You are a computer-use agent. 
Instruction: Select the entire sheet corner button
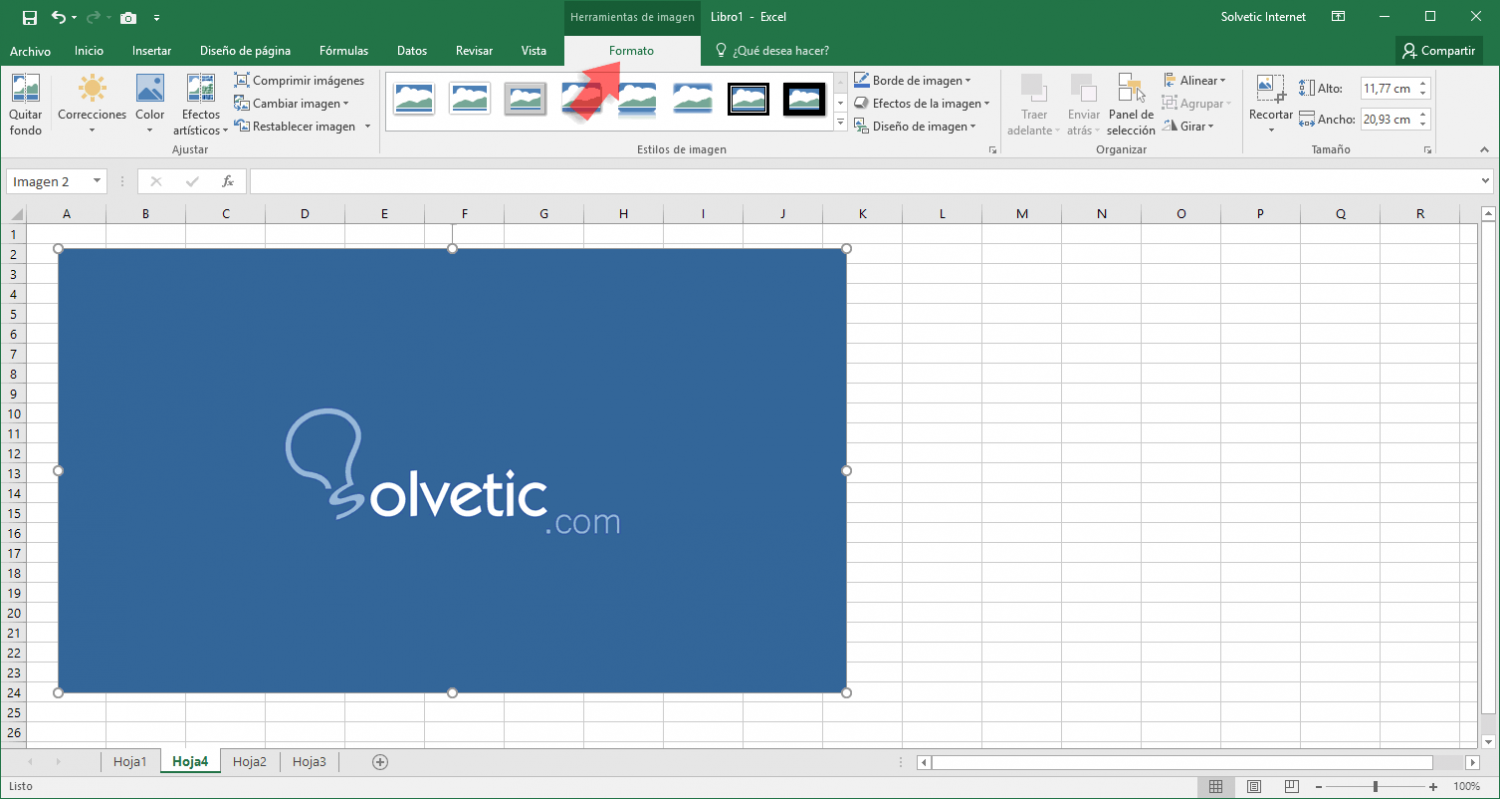[13, 214]
